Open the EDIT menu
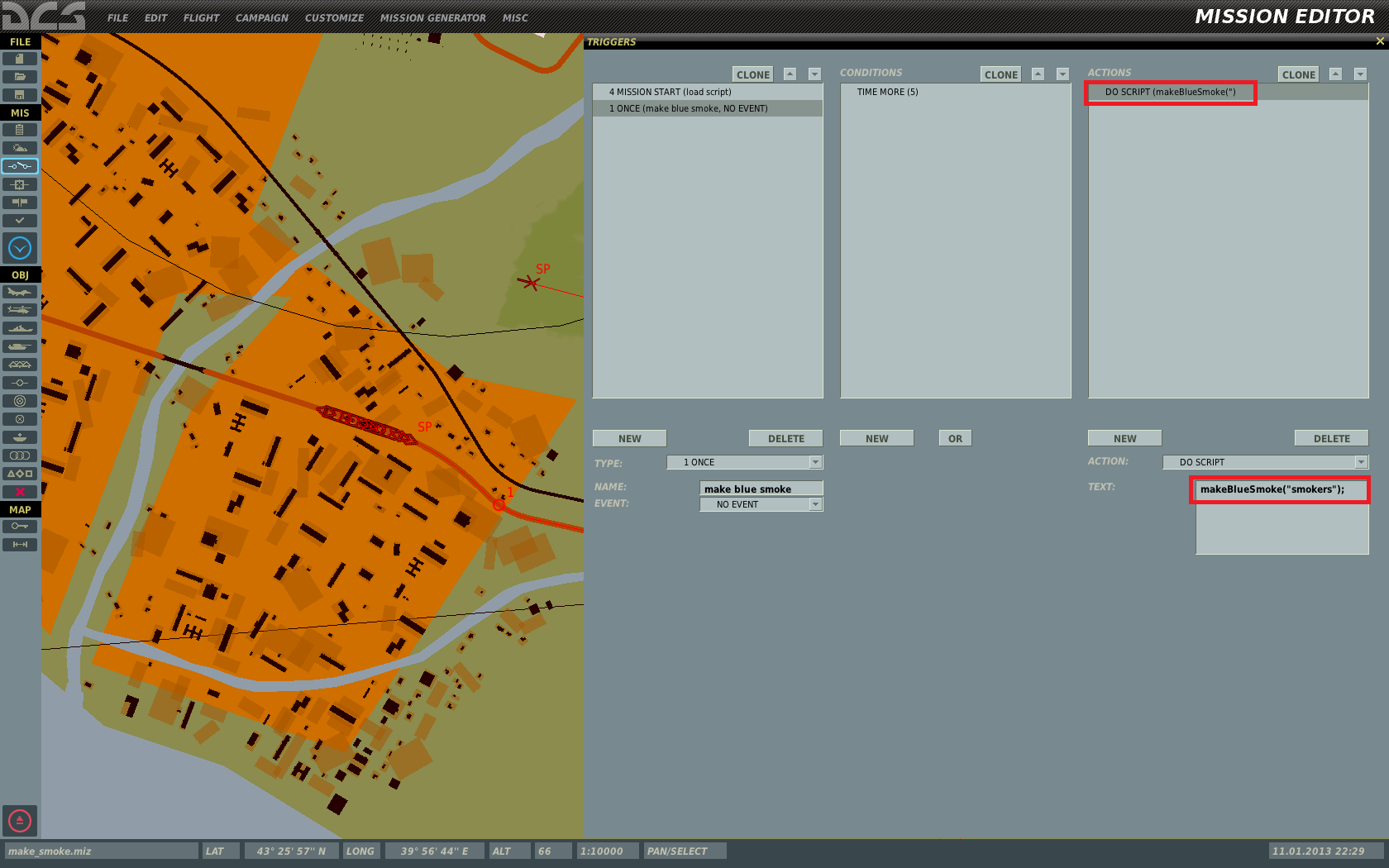 [155, 17]
